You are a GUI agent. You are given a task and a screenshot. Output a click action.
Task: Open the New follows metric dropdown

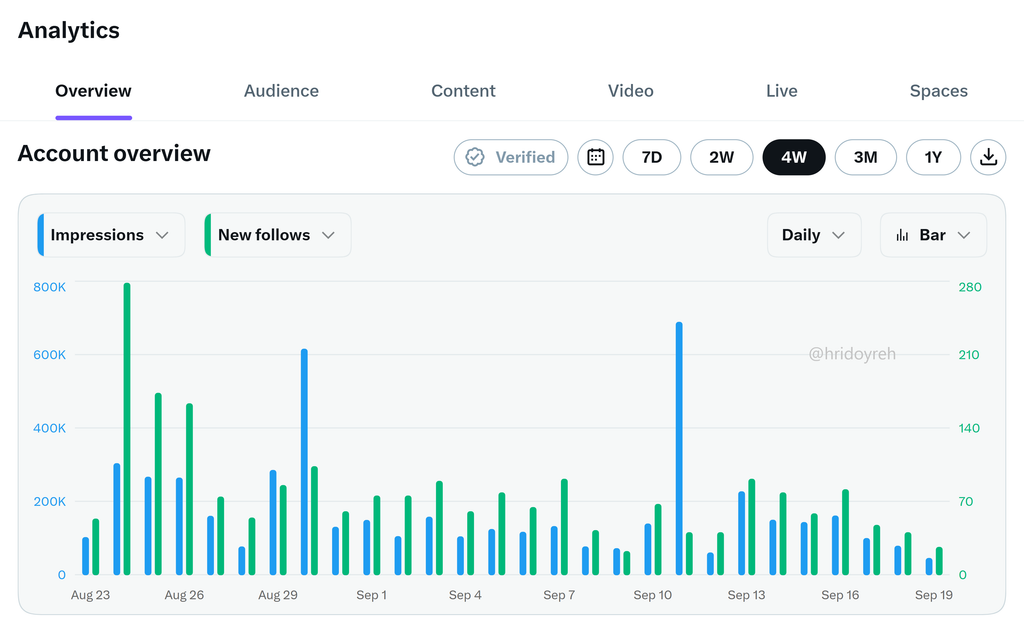point(278,235)
